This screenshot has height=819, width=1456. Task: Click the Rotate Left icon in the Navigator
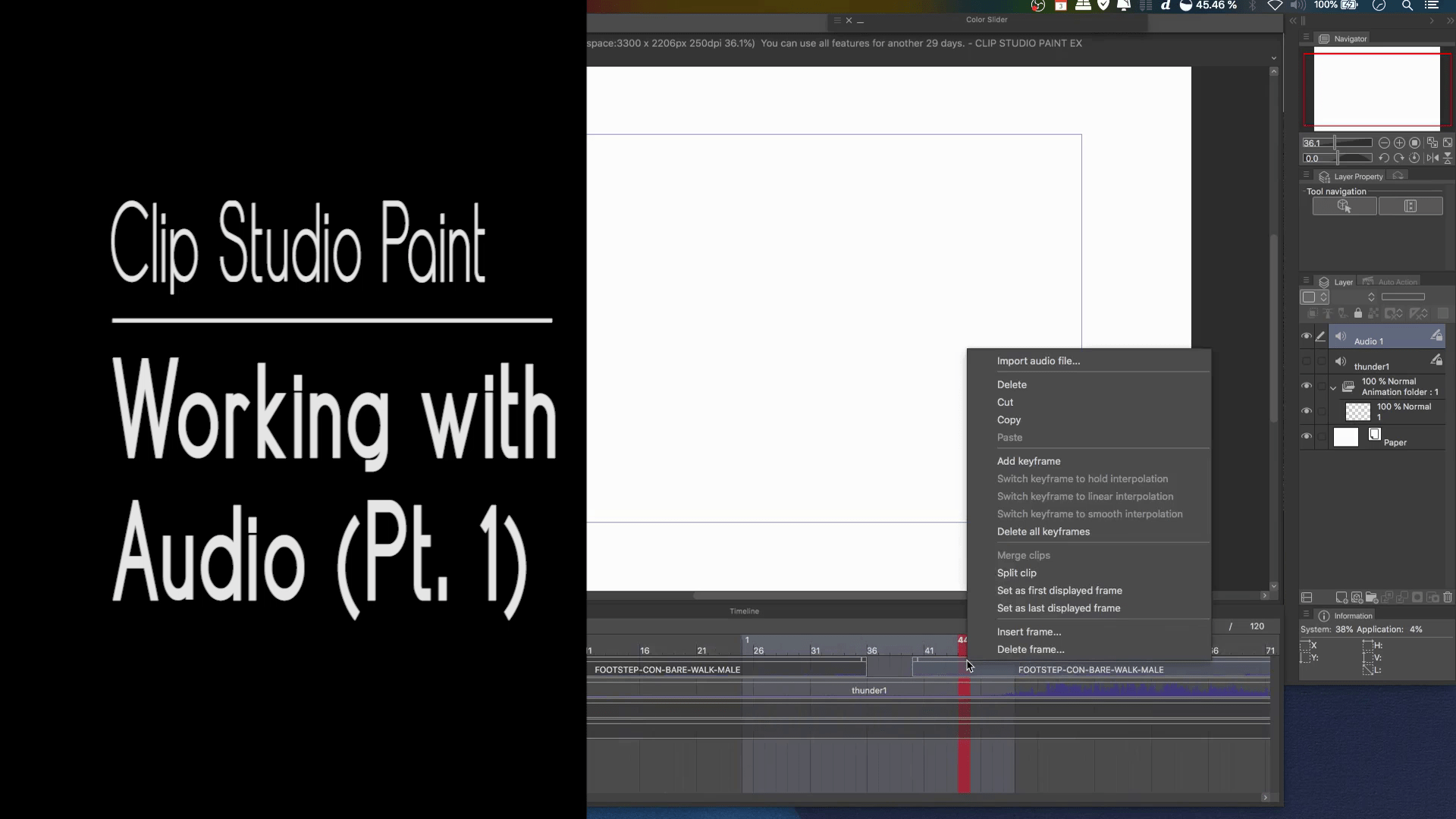pos(1385,158)
